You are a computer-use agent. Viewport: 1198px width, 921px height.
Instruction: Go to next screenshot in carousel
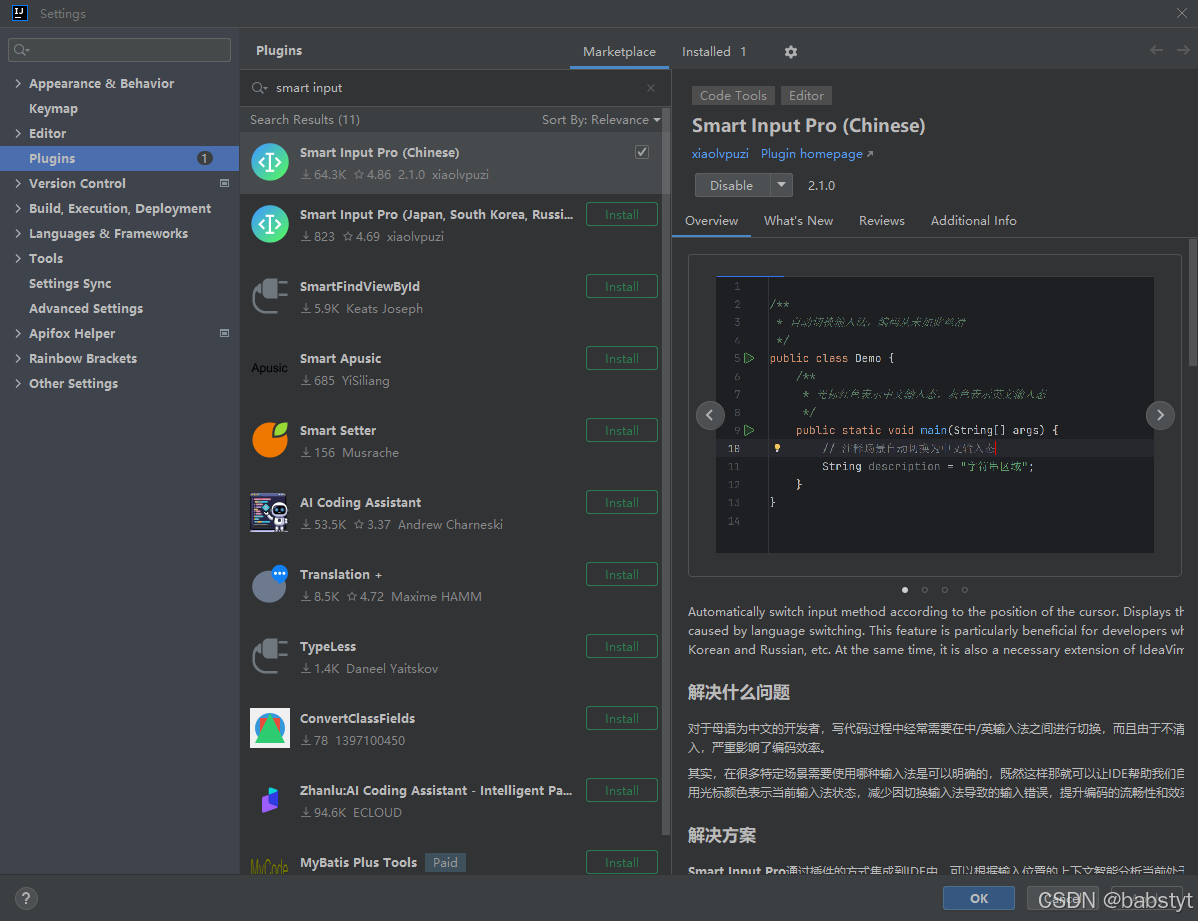[x=1160, y=415]
